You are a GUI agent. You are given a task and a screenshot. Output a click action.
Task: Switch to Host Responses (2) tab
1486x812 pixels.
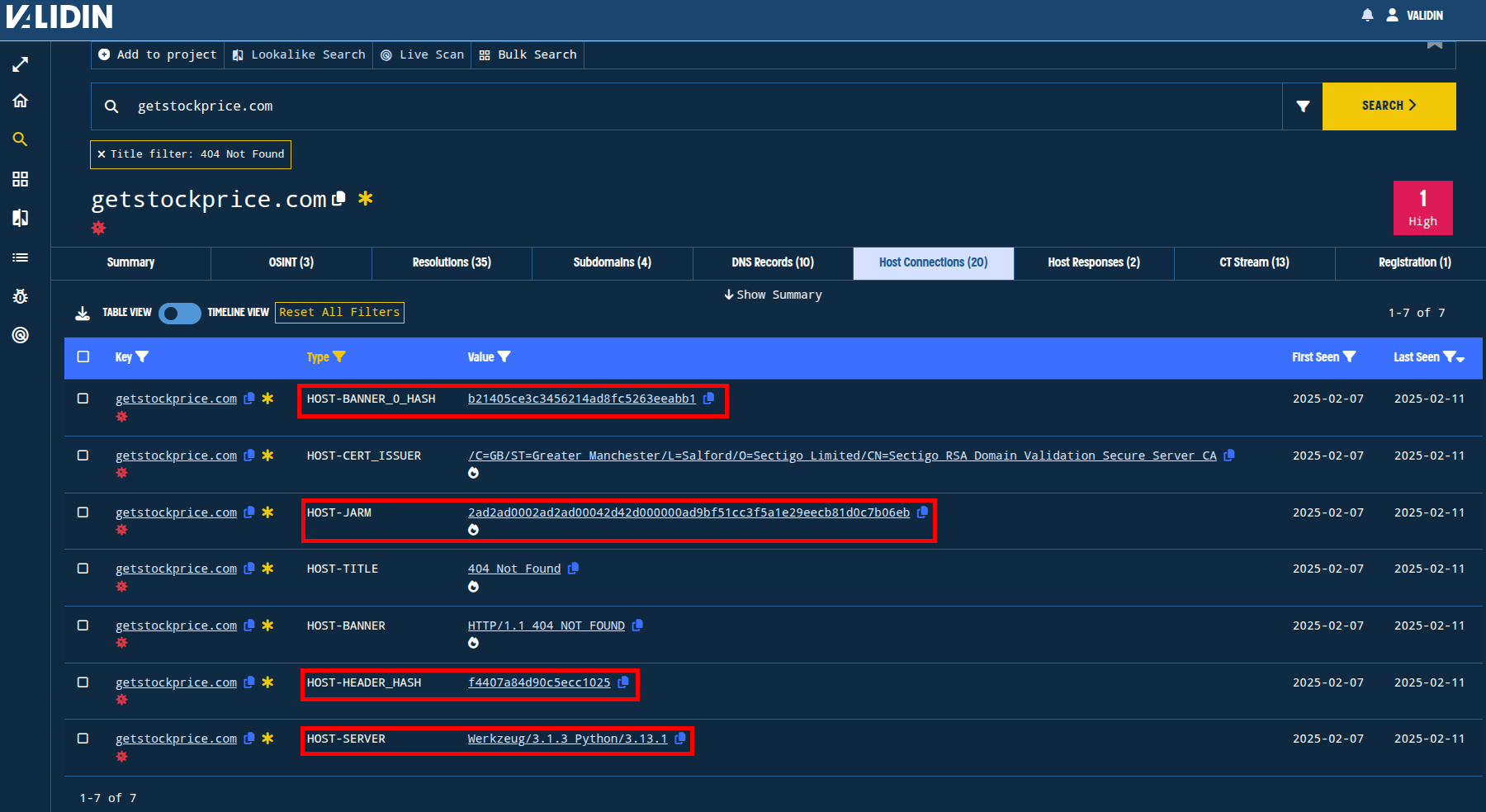pos(1094,262)
